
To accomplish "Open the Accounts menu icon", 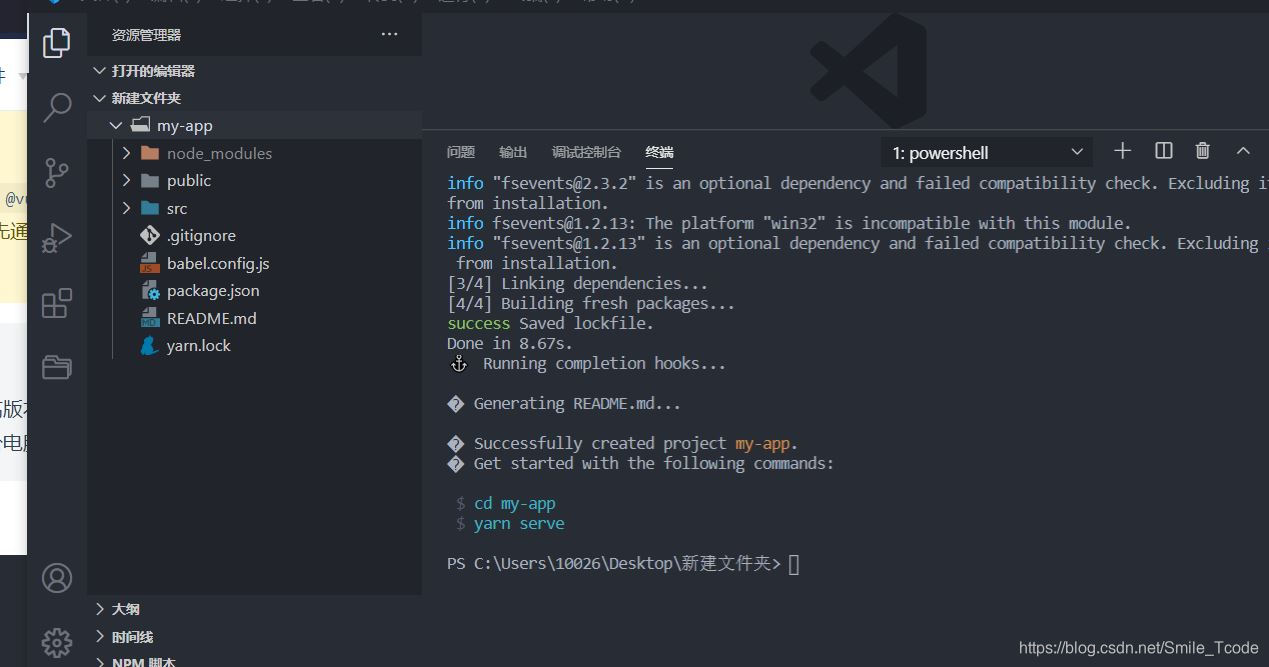I will pyautogui.click(x=57, y=578).
